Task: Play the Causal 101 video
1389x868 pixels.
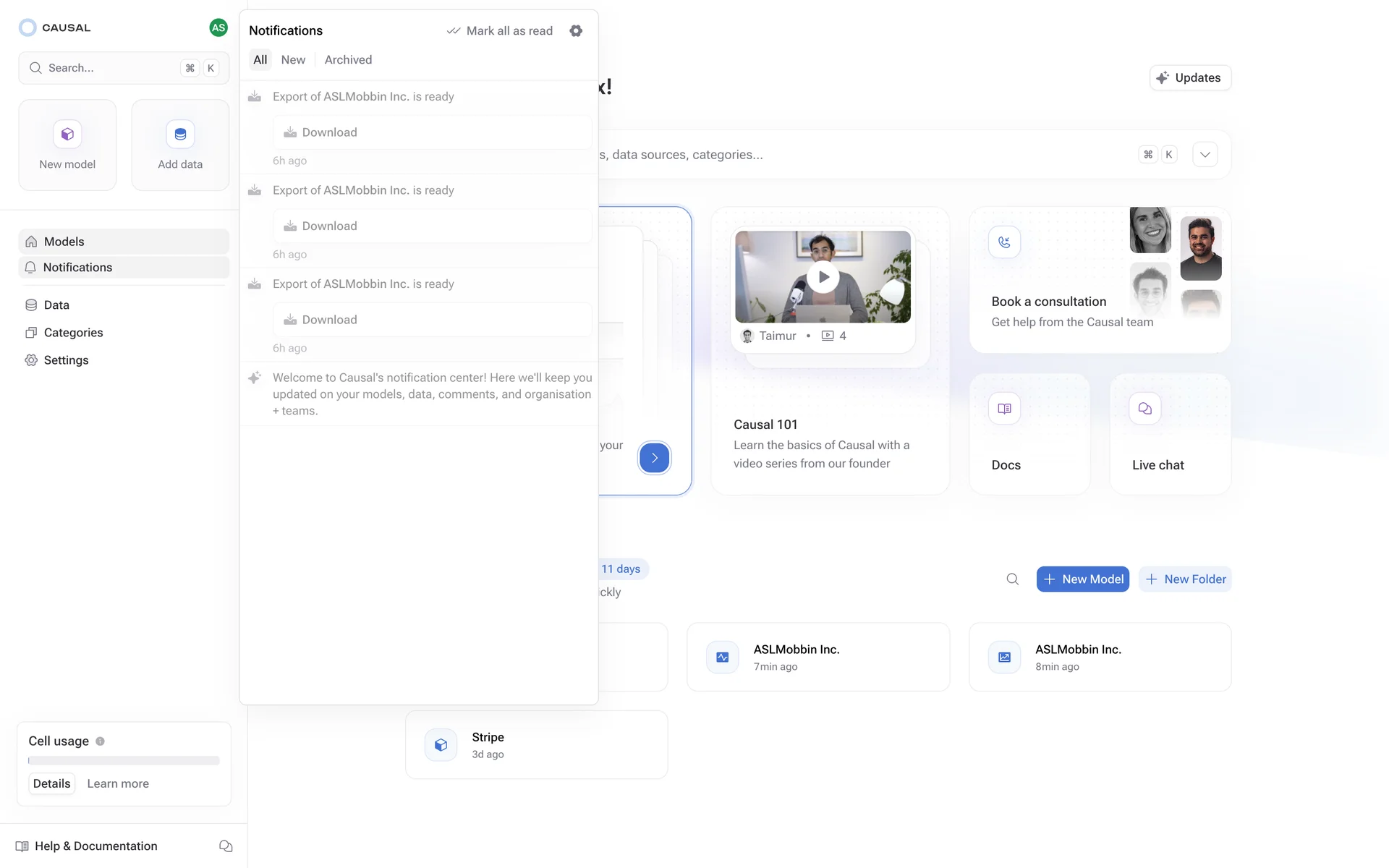Action: point(823,277)
